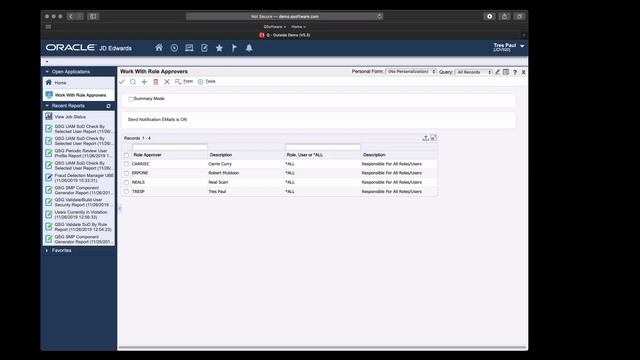Click the maximize grid icon above the table
640x360 pixels.
[x=433, y=138]
